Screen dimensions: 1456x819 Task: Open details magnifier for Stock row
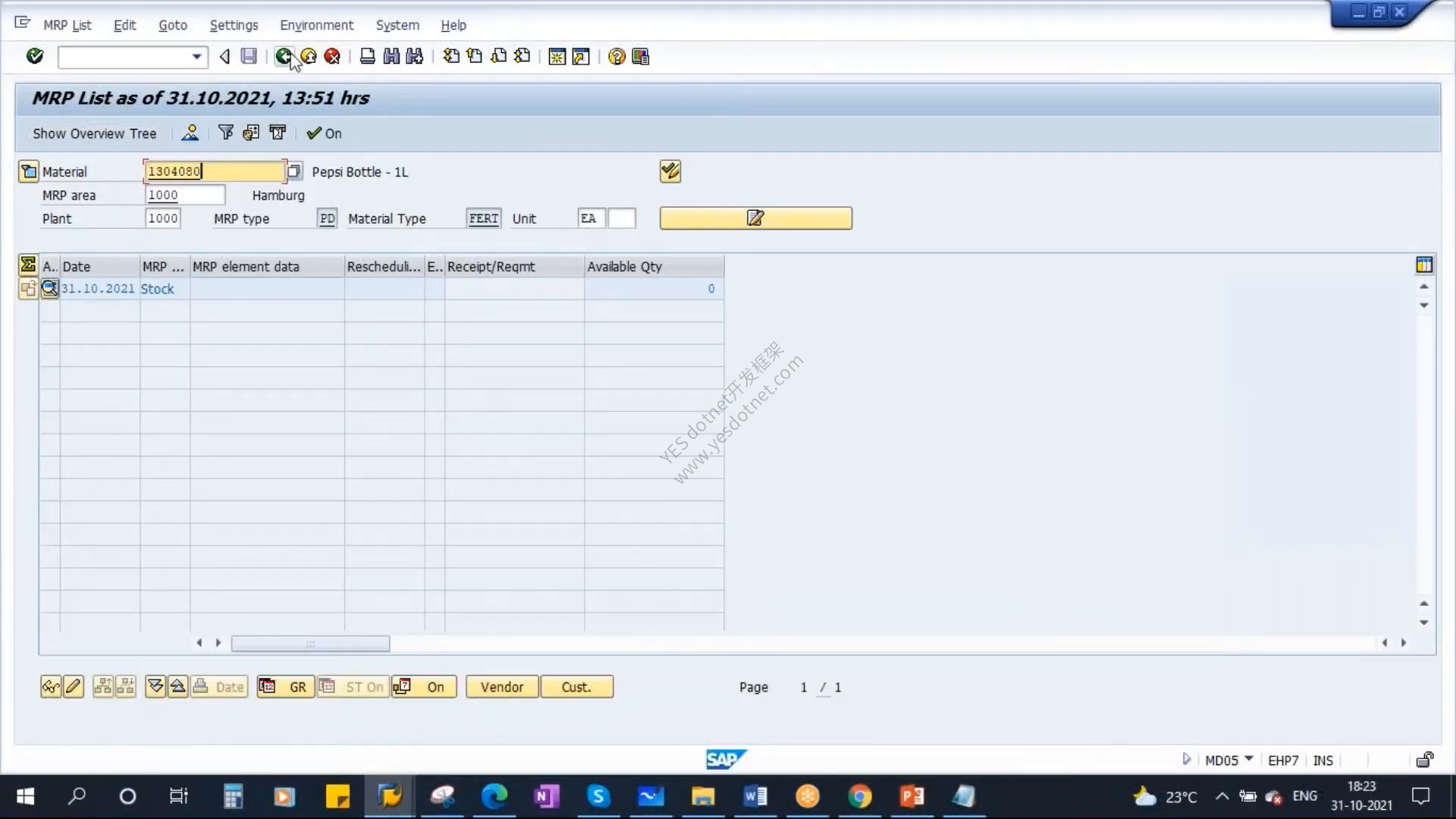[49, 288]
